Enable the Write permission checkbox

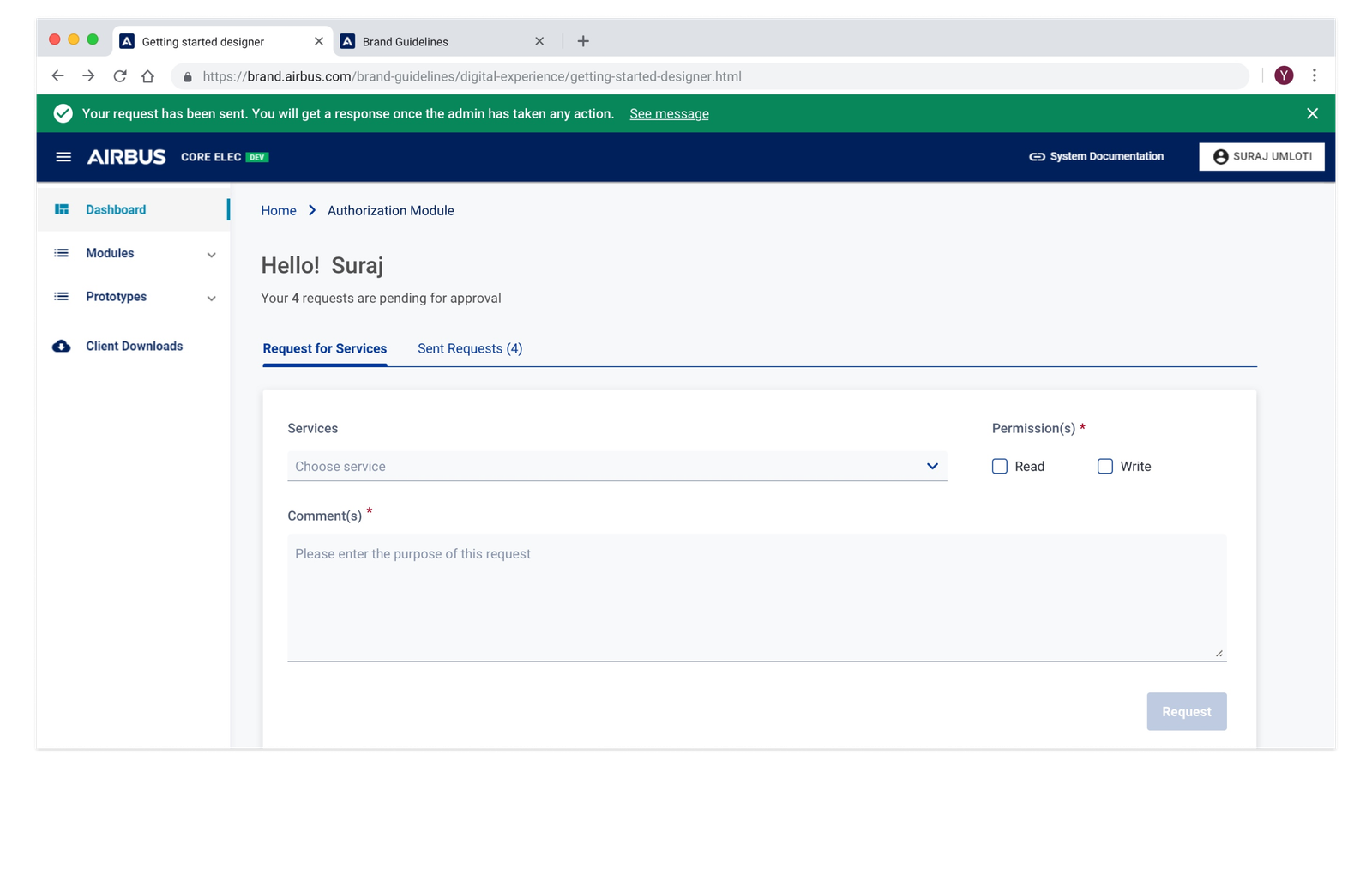tap(1105, 467)
